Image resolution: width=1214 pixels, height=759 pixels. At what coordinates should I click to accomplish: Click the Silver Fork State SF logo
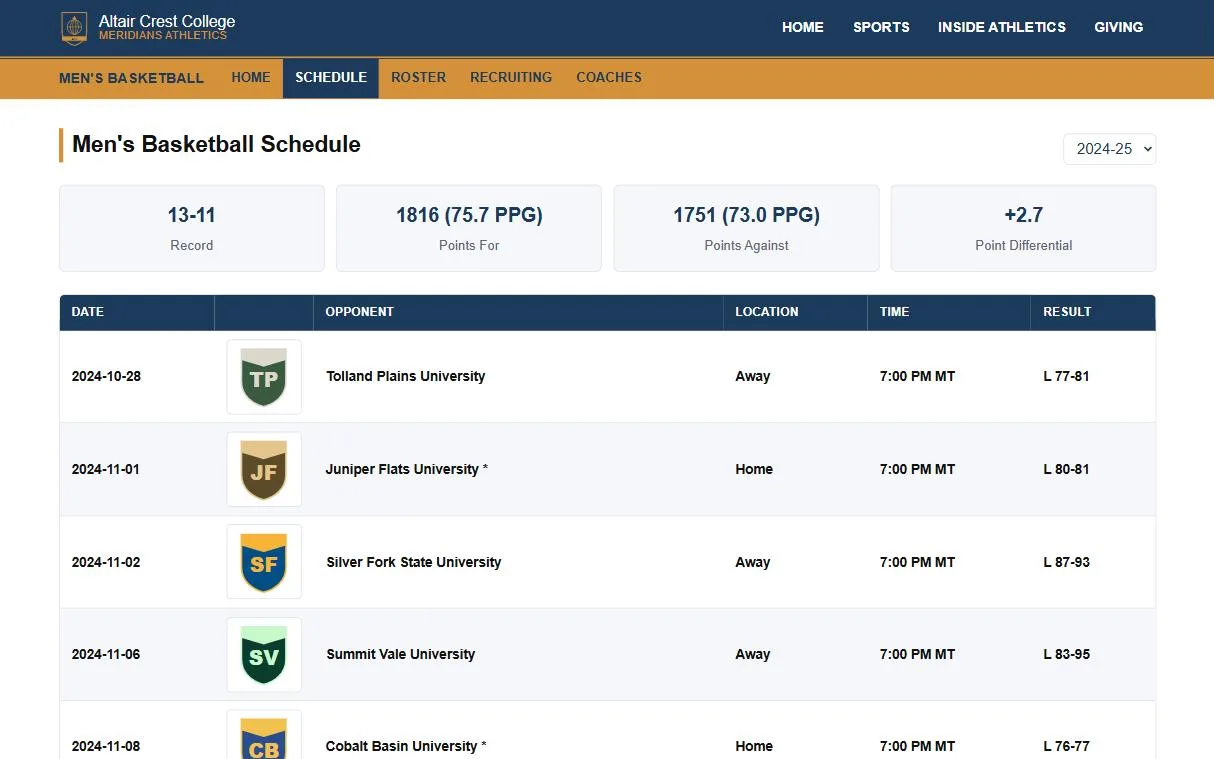264,562
